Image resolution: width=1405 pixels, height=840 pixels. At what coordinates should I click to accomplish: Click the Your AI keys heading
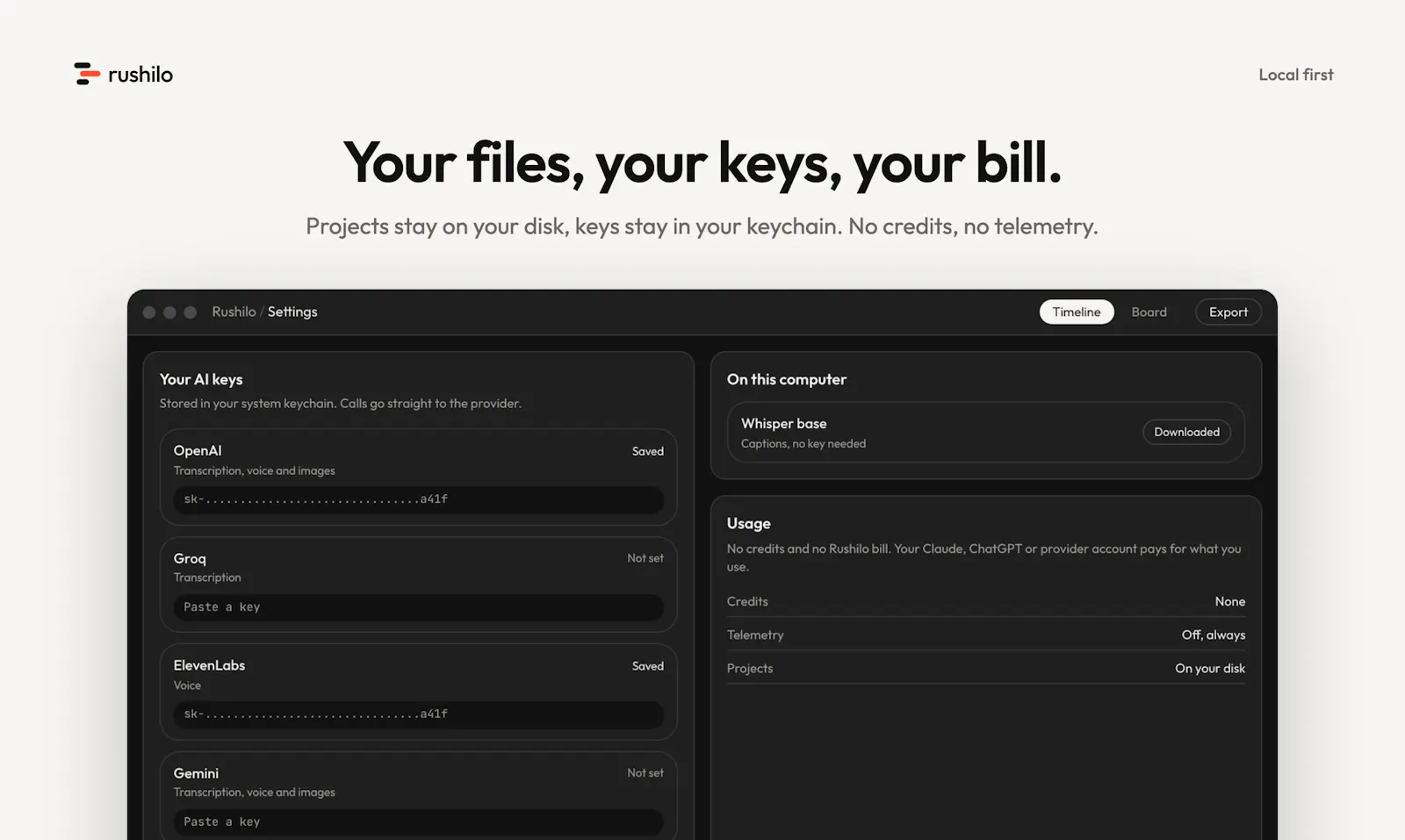click(x=201, y=379)
